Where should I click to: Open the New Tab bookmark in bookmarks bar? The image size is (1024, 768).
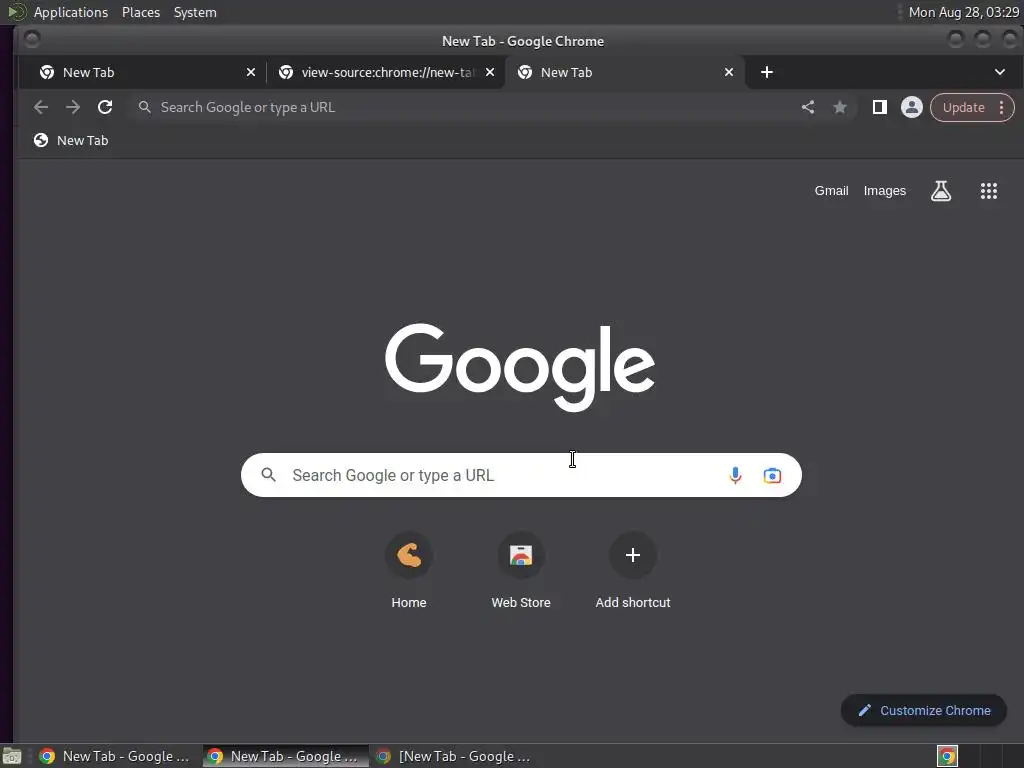tap(71, 140)
